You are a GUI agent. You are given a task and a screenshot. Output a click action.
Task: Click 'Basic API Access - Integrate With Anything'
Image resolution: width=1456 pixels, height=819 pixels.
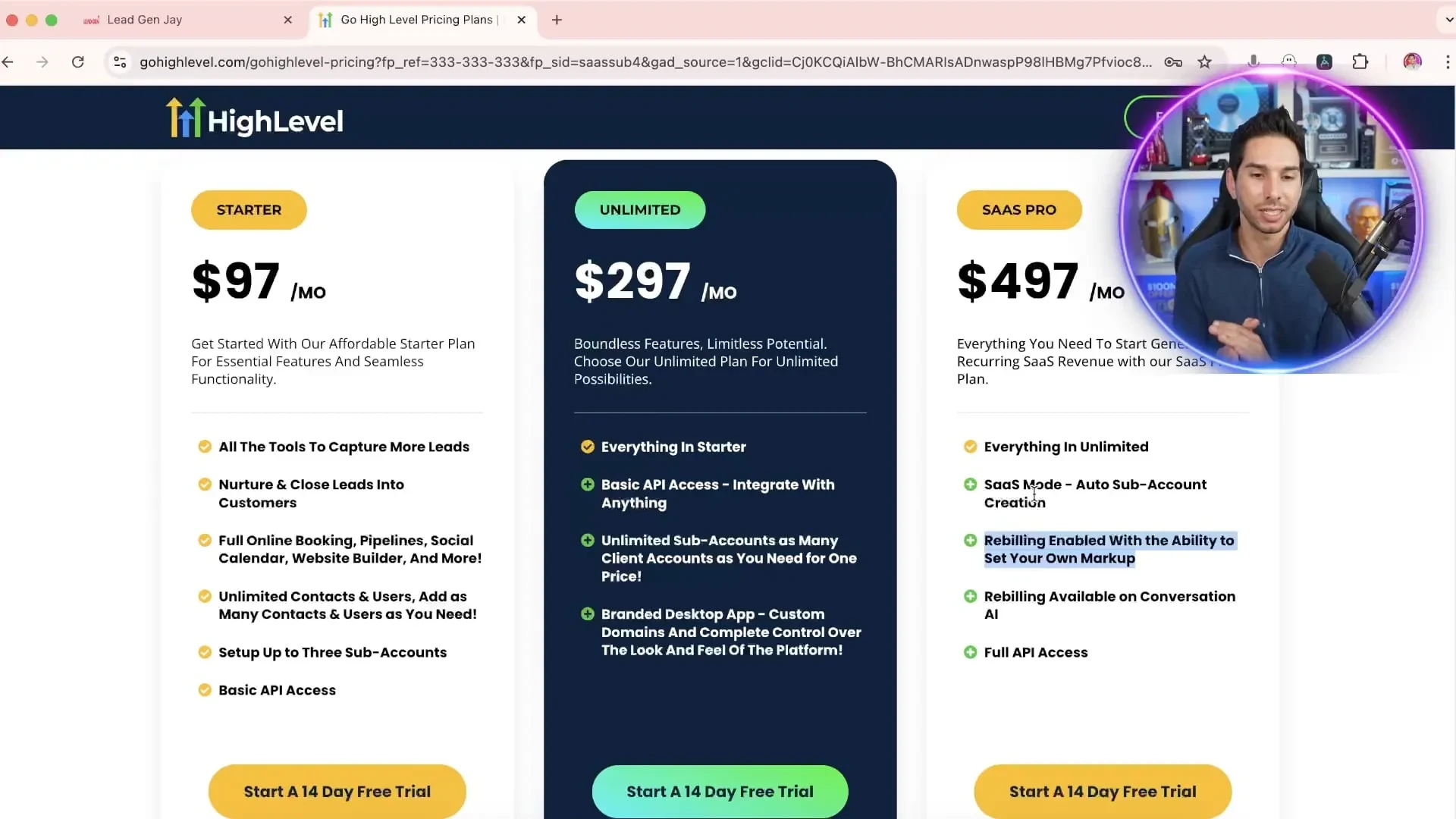718,494
